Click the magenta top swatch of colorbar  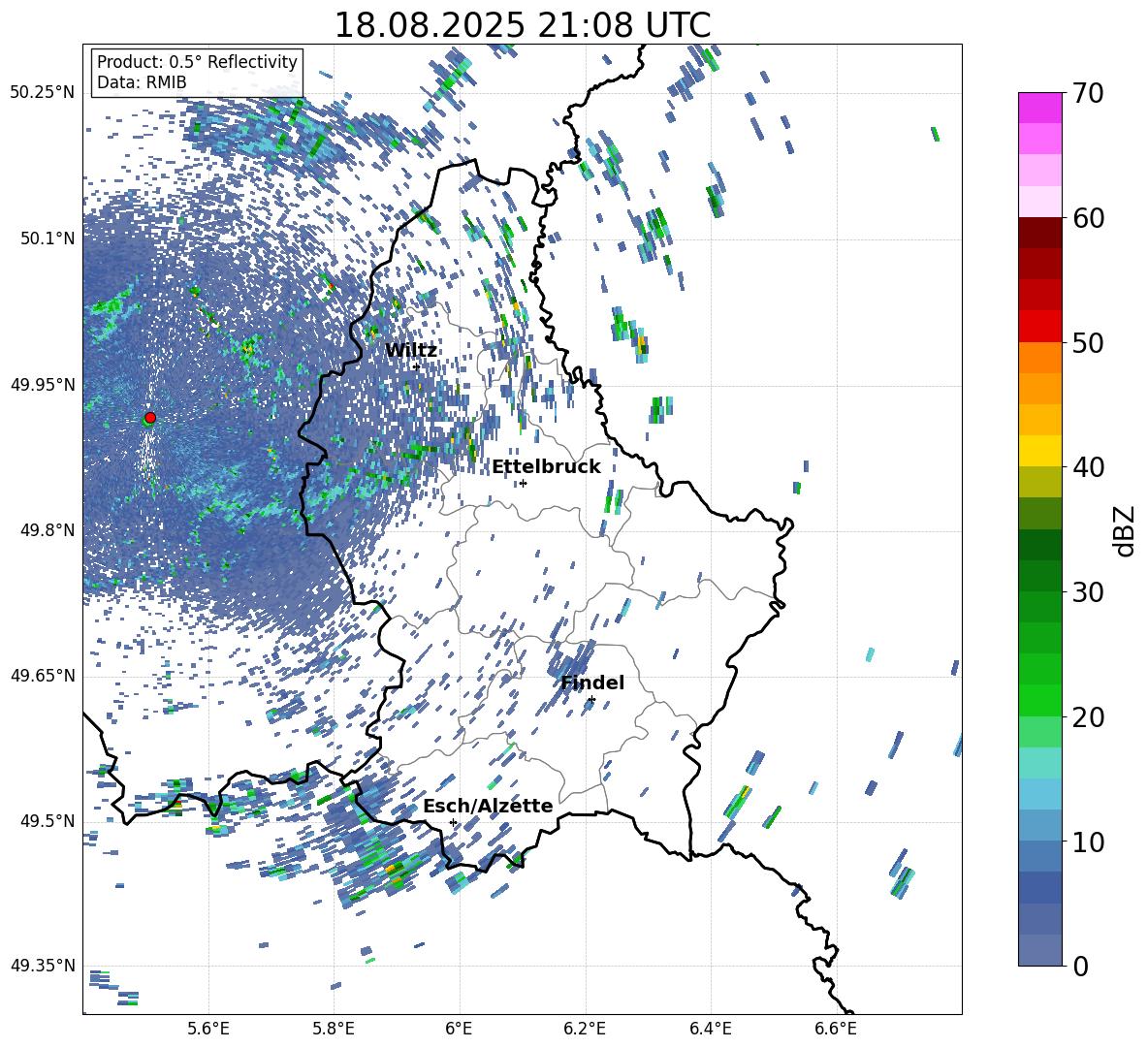click(x=1039, y=108)
